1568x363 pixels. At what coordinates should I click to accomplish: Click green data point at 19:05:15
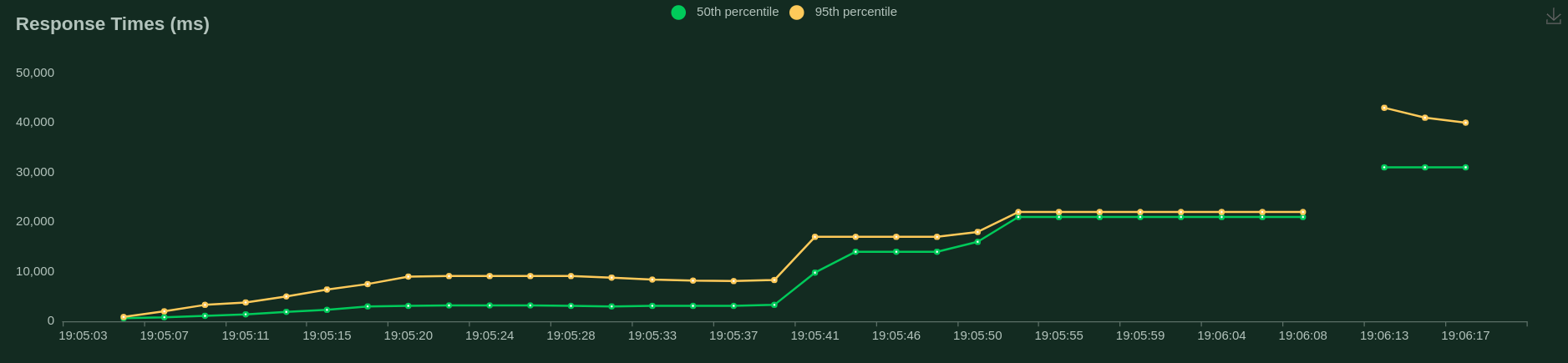(327, 310)
